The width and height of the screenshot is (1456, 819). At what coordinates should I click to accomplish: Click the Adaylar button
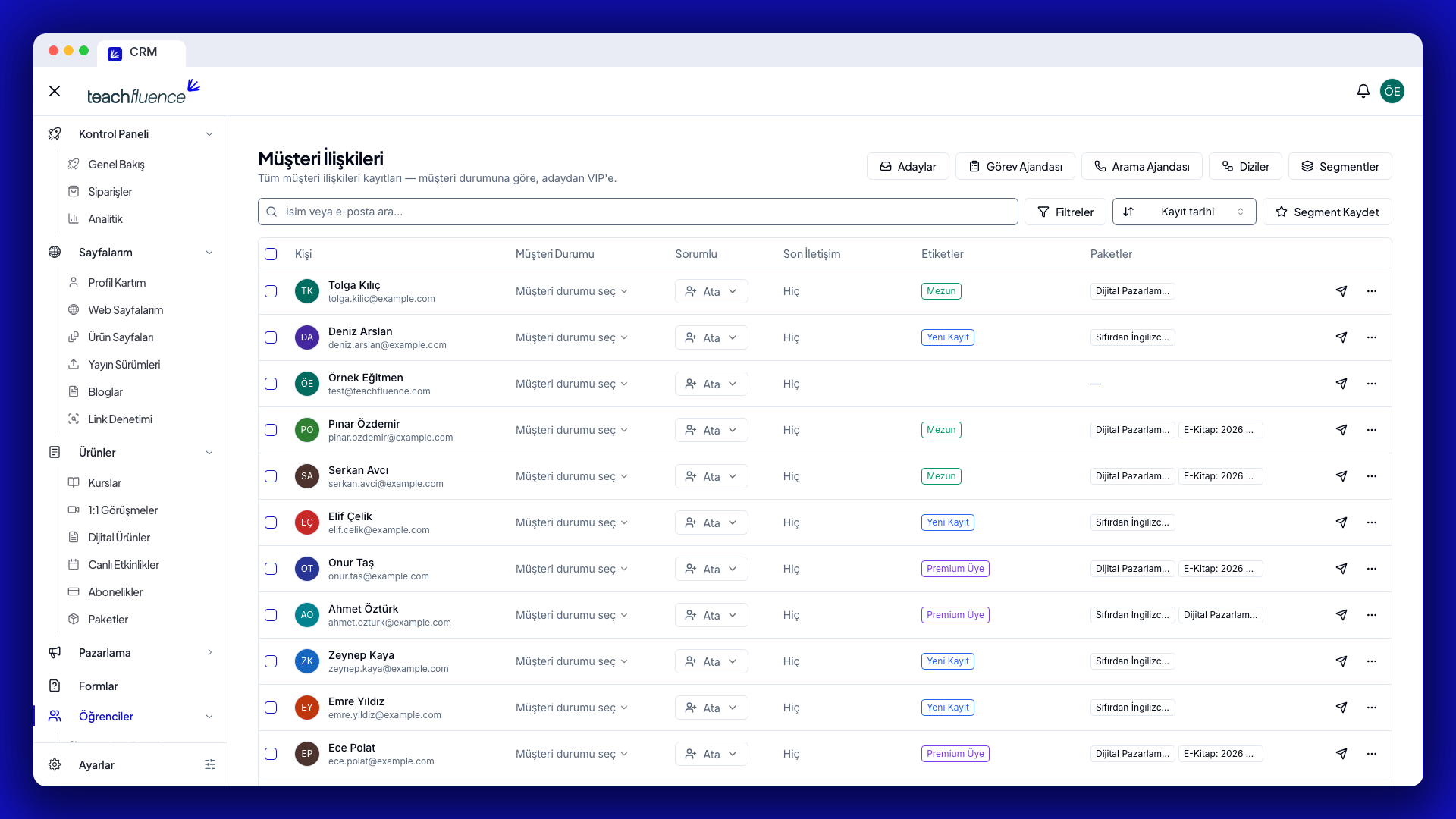908,166
